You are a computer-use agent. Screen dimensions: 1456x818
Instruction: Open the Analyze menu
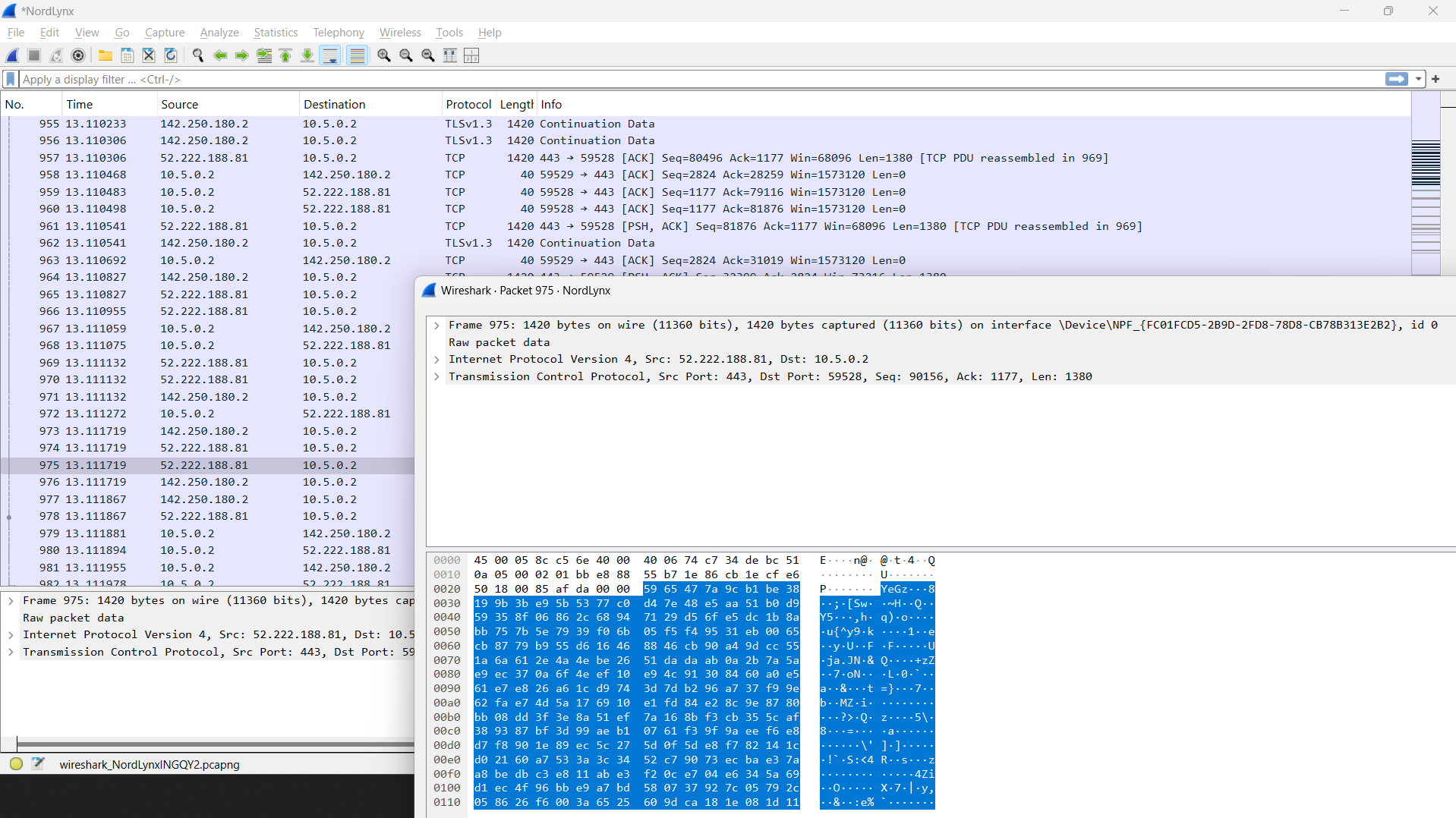219,33
